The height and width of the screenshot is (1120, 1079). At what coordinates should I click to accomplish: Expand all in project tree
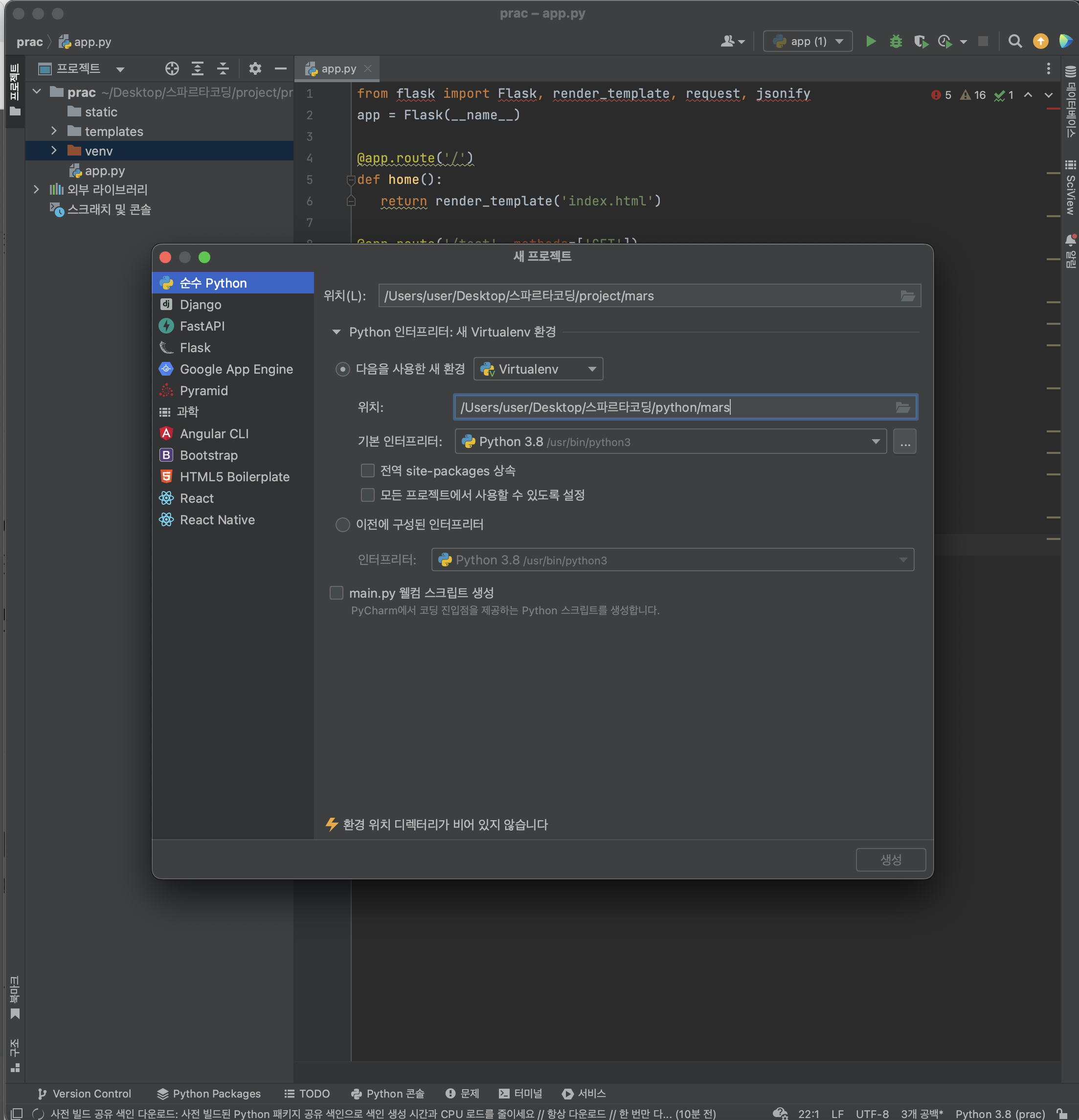tap(197, 68)
